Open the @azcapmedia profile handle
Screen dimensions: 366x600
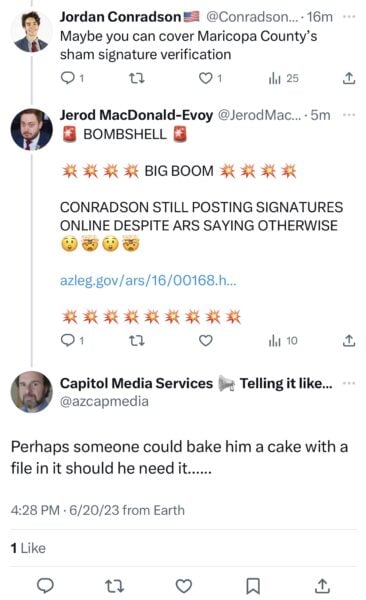pyautogui.click(x=104, y=401)
